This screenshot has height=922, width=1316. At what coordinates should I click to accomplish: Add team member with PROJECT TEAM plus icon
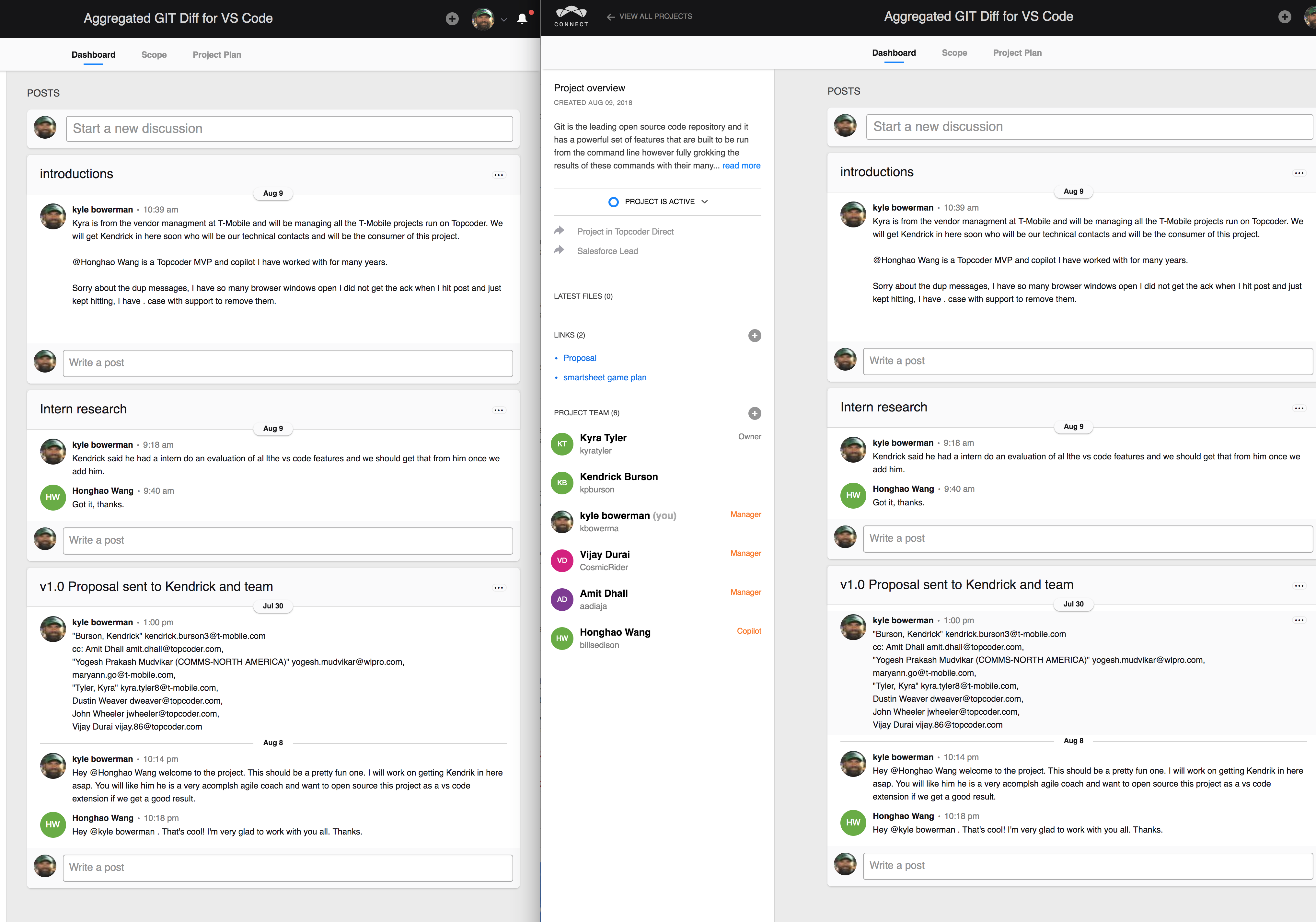click(x=754, y=413)
